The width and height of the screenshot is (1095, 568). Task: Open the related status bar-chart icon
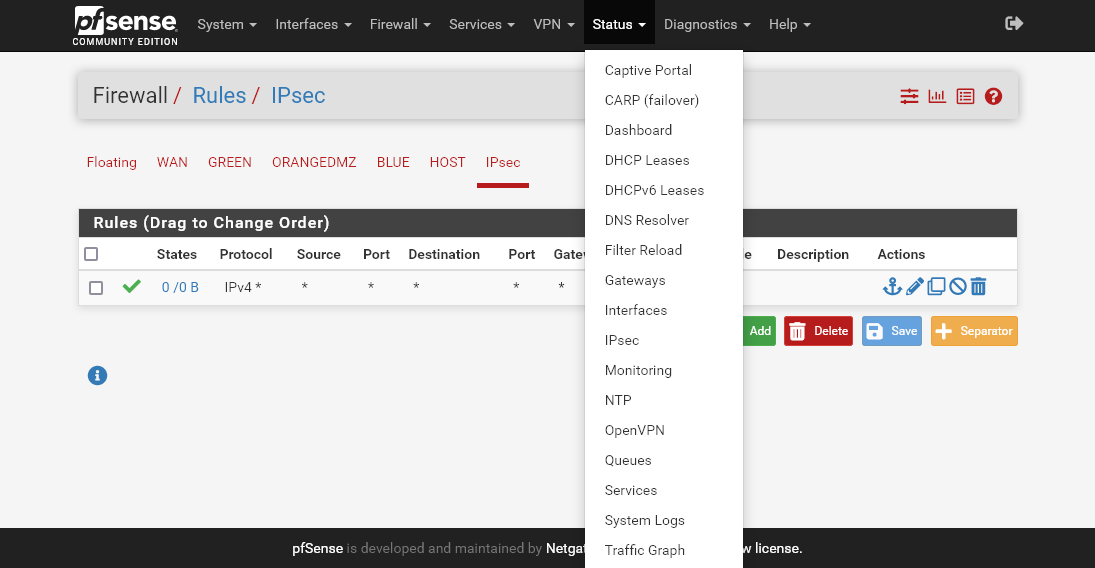[x=937, y=96]
